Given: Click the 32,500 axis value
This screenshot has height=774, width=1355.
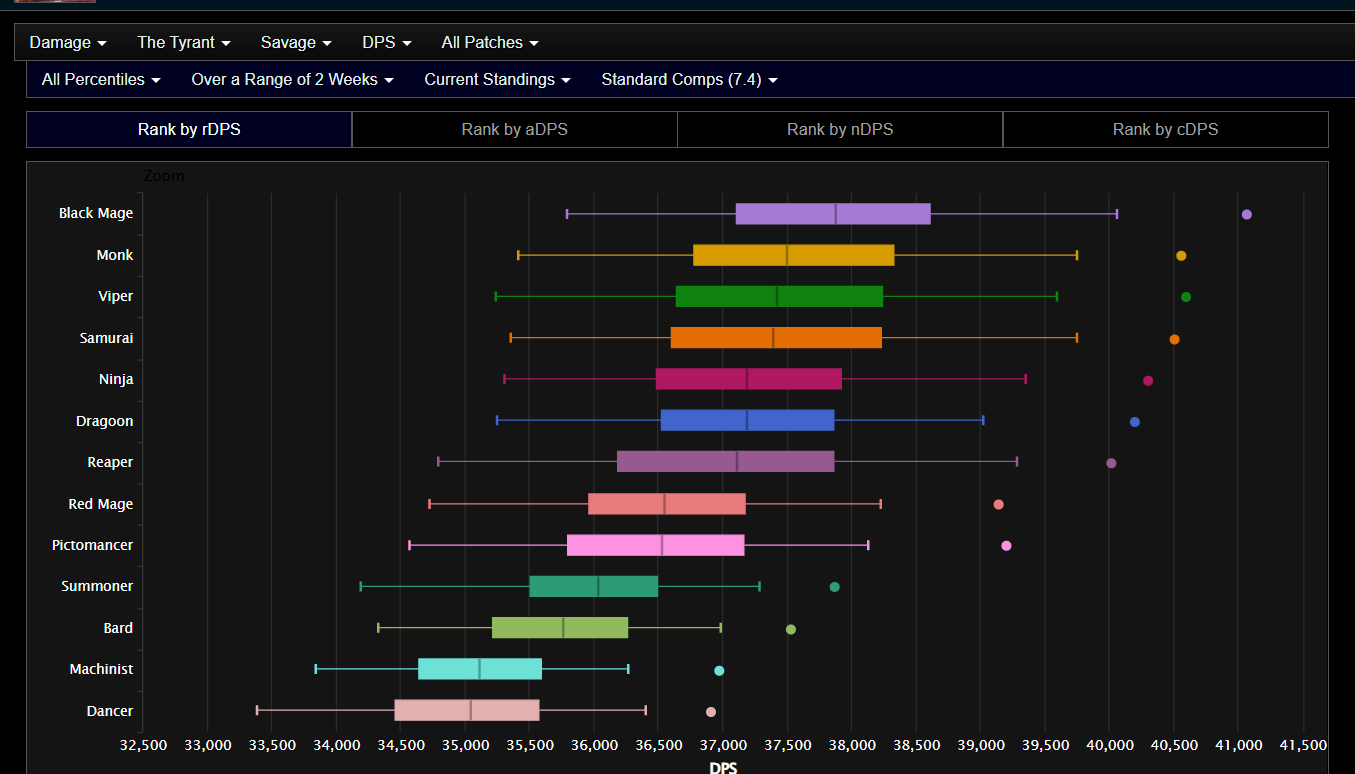Looking at the screenshot, I should tap(143, 745).
